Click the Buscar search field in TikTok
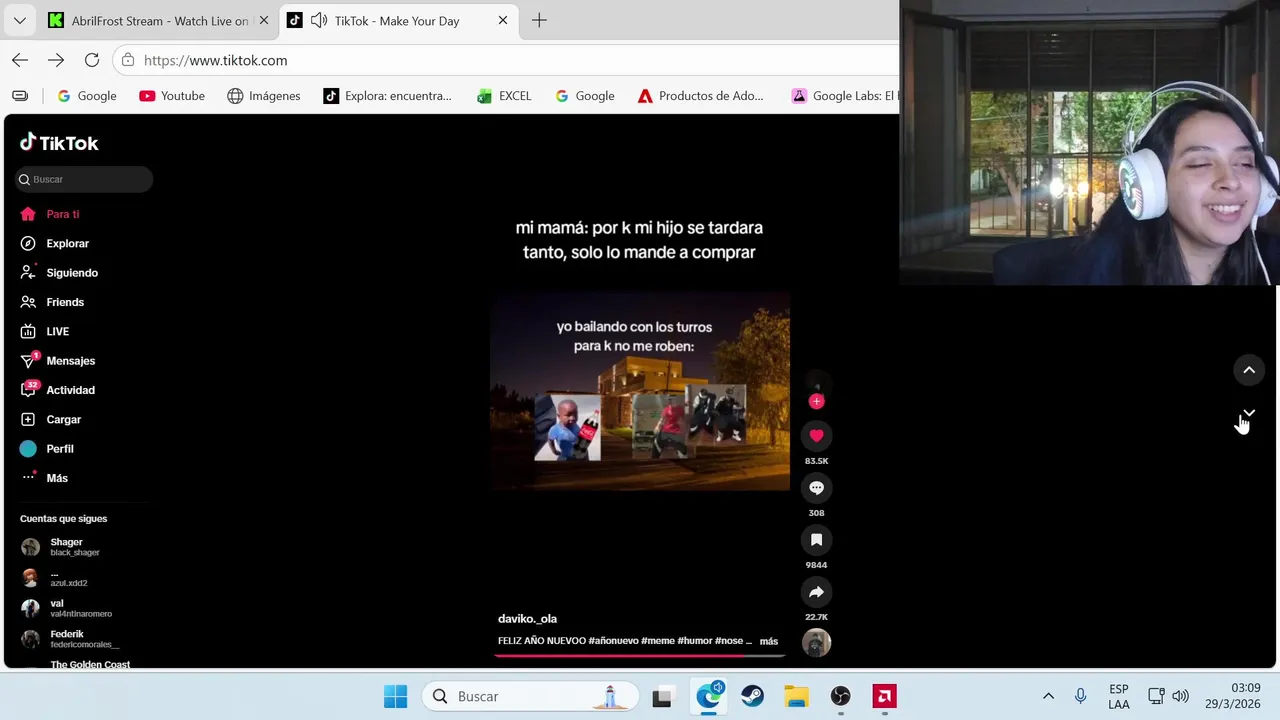1280x720 pixels. 84,179
